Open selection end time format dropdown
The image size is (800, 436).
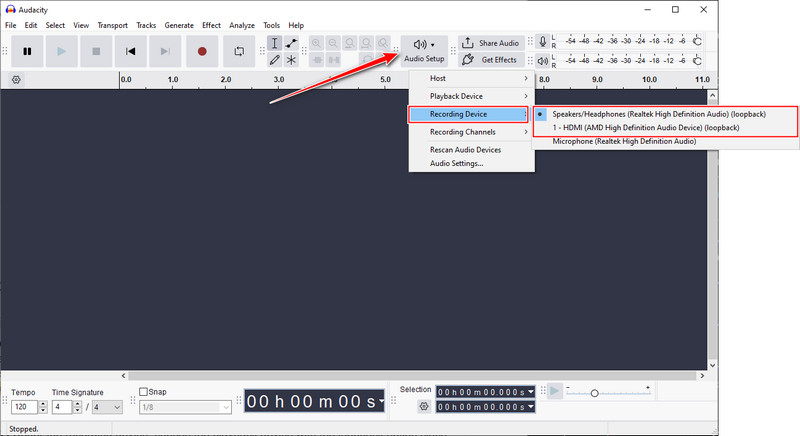click(531, 406)
